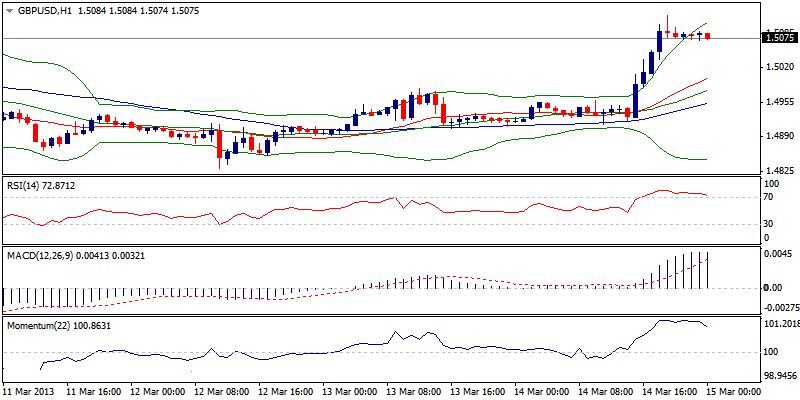Click the 1.4890 price axis label
Viewport: 800px width, 400px height.
(778, 137)
